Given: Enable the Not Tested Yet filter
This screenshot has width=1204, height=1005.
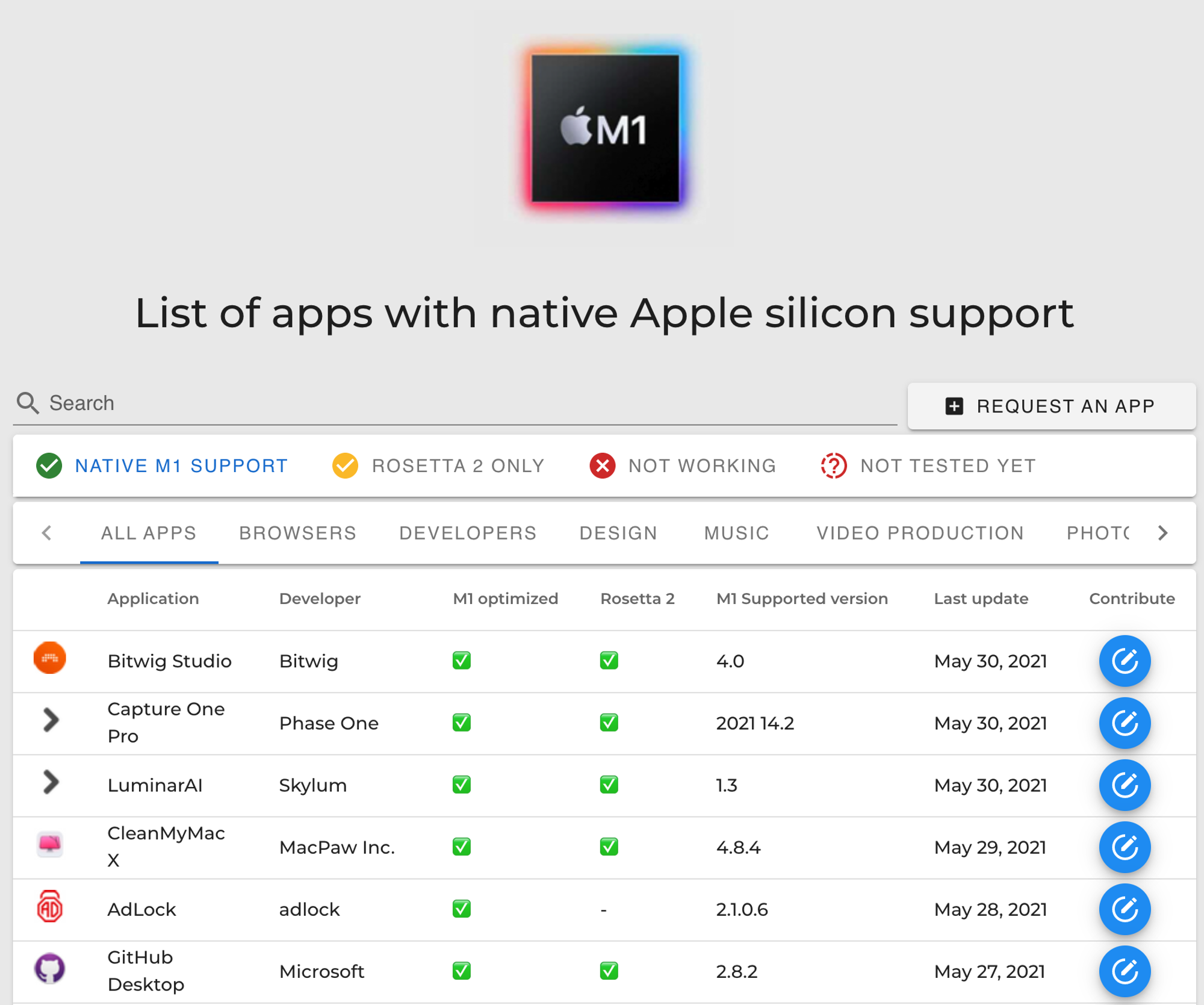Looking at the screenshot, I should tap(928, 465).
